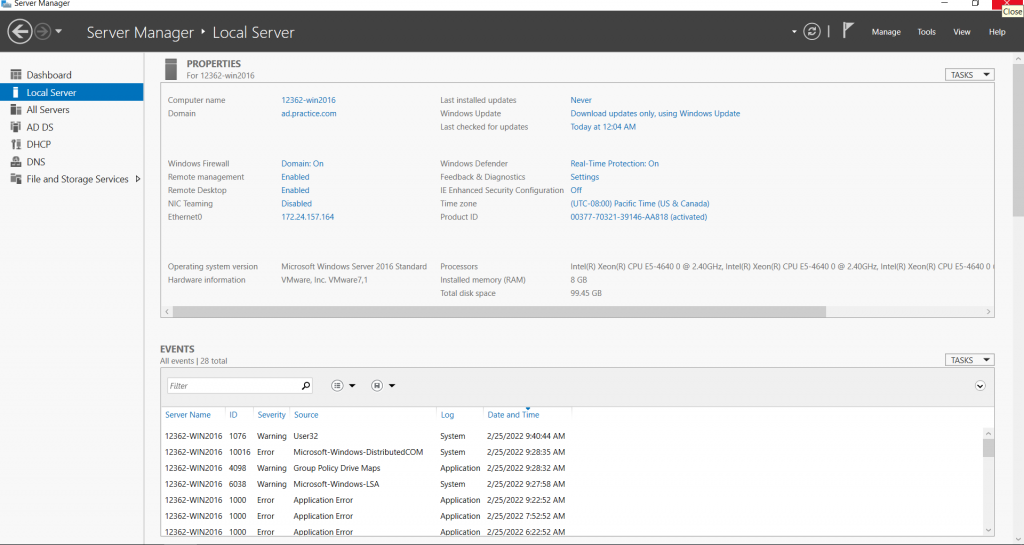Sort events by ID column
This screenshot has width=1024, height=545.
[x=233, y=415]
